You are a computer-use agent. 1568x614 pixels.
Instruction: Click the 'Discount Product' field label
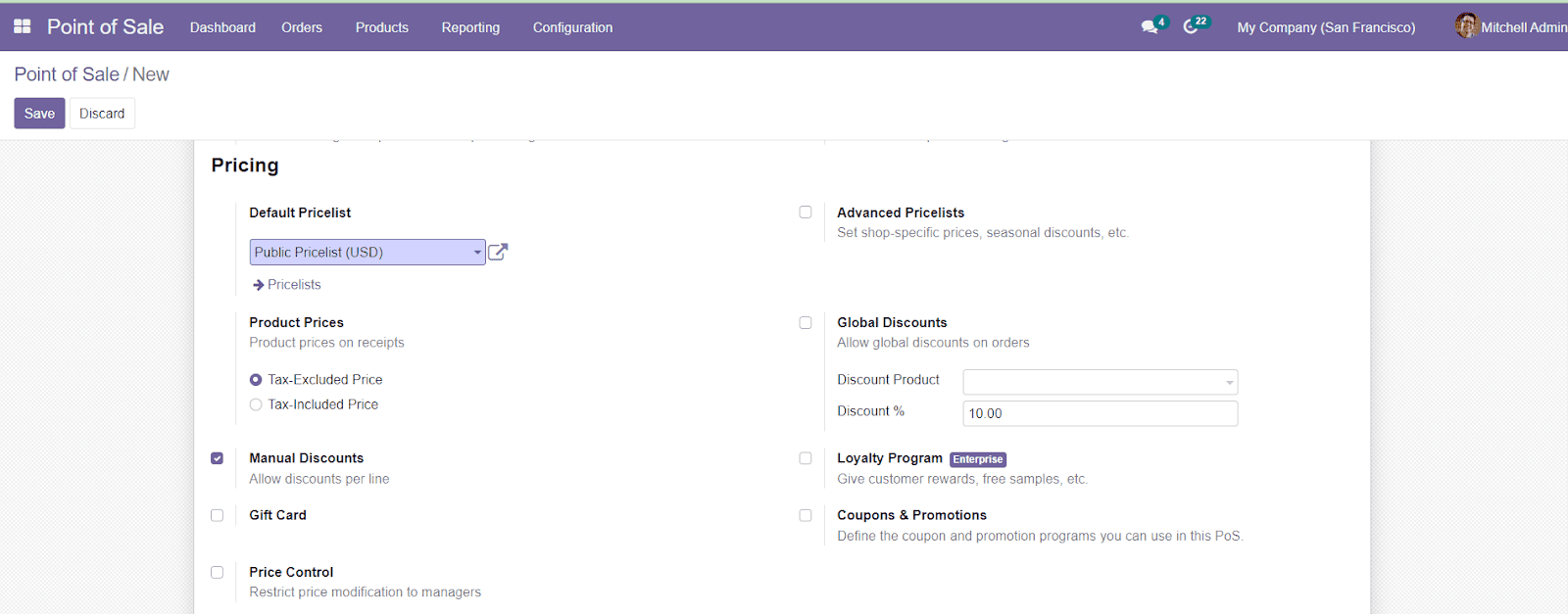point(889,380)
